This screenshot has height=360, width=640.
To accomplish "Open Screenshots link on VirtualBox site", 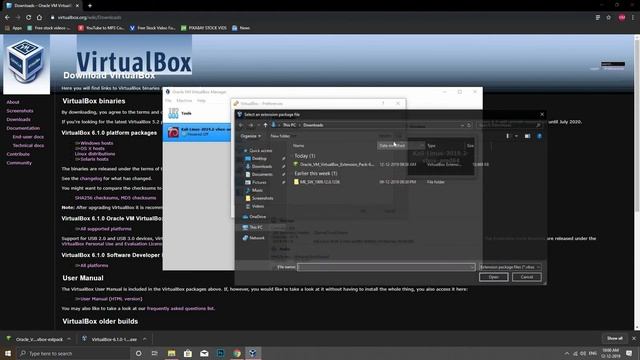I will pos(20,111).
